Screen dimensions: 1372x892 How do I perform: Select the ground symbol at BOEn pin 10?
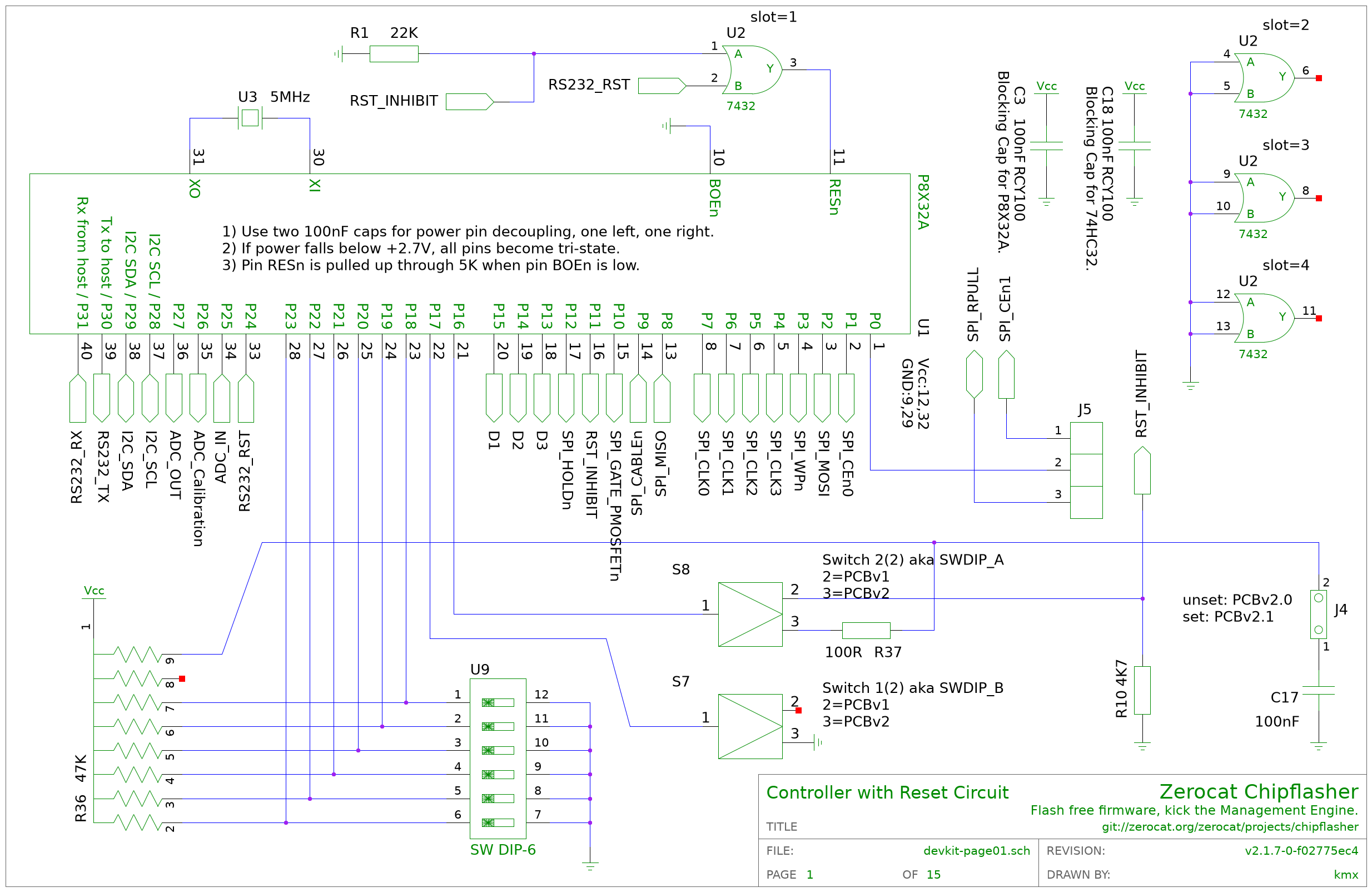[x=667, y=126]
